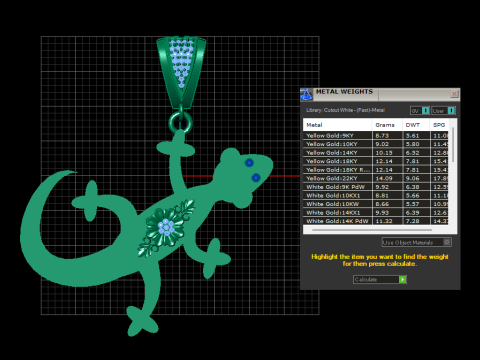480x360 pixels.
Task: Click the 9.06 DWT value
Action: click(412, 178)
